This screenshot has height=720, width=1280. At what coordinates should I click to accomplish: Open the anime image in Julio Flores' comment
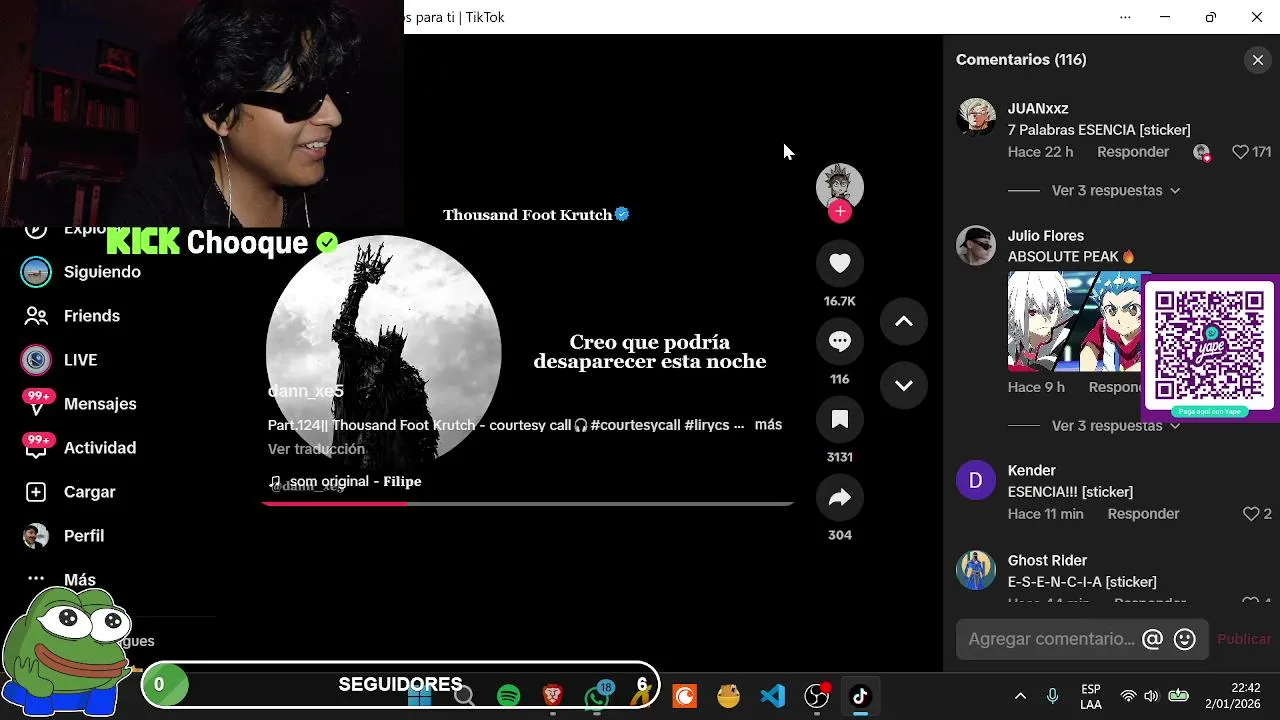click(1074, 321)
